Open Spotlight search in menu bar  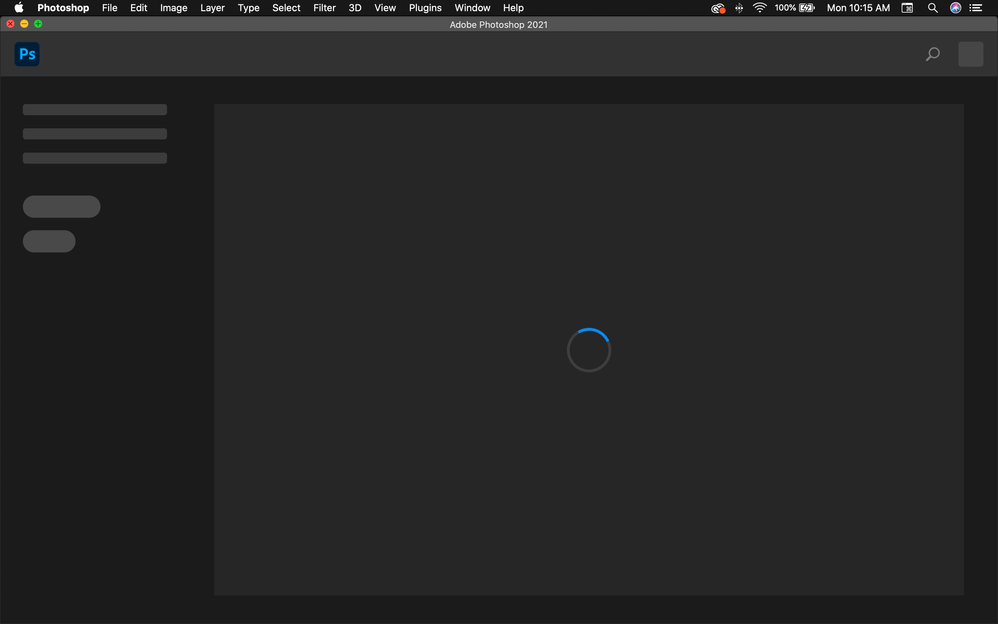tap(932, 8)
